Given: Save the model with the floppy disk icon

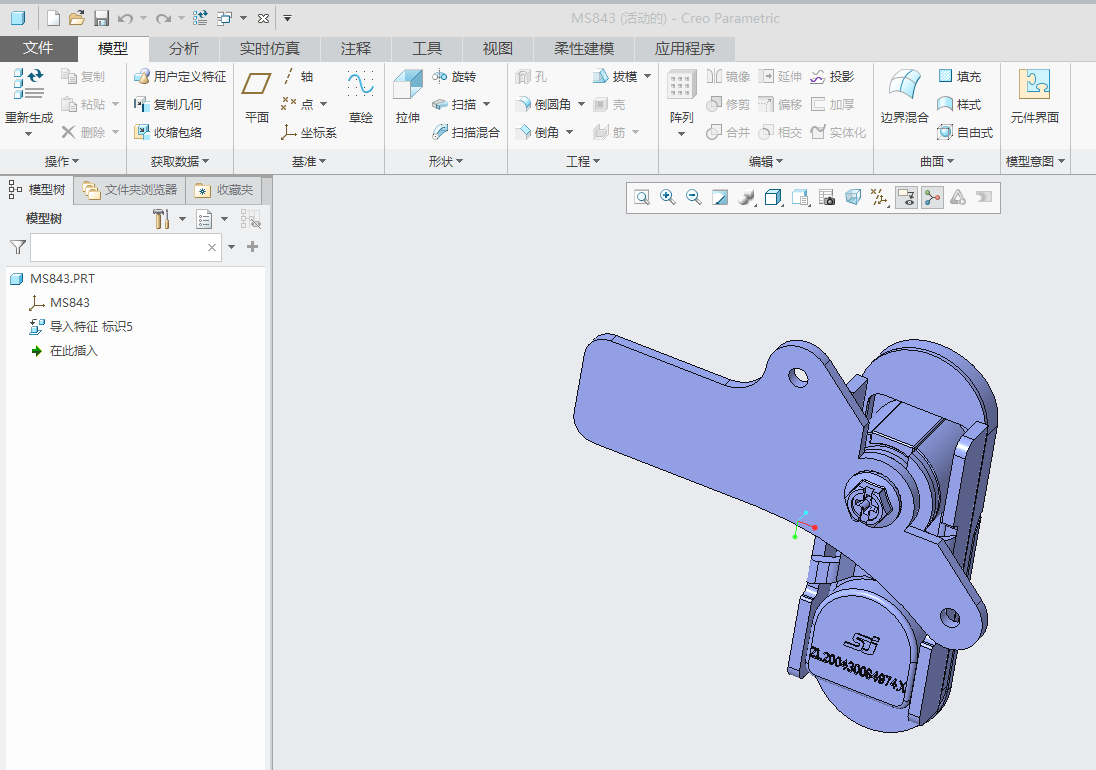Looking at the screenshot, I should 101,18.
